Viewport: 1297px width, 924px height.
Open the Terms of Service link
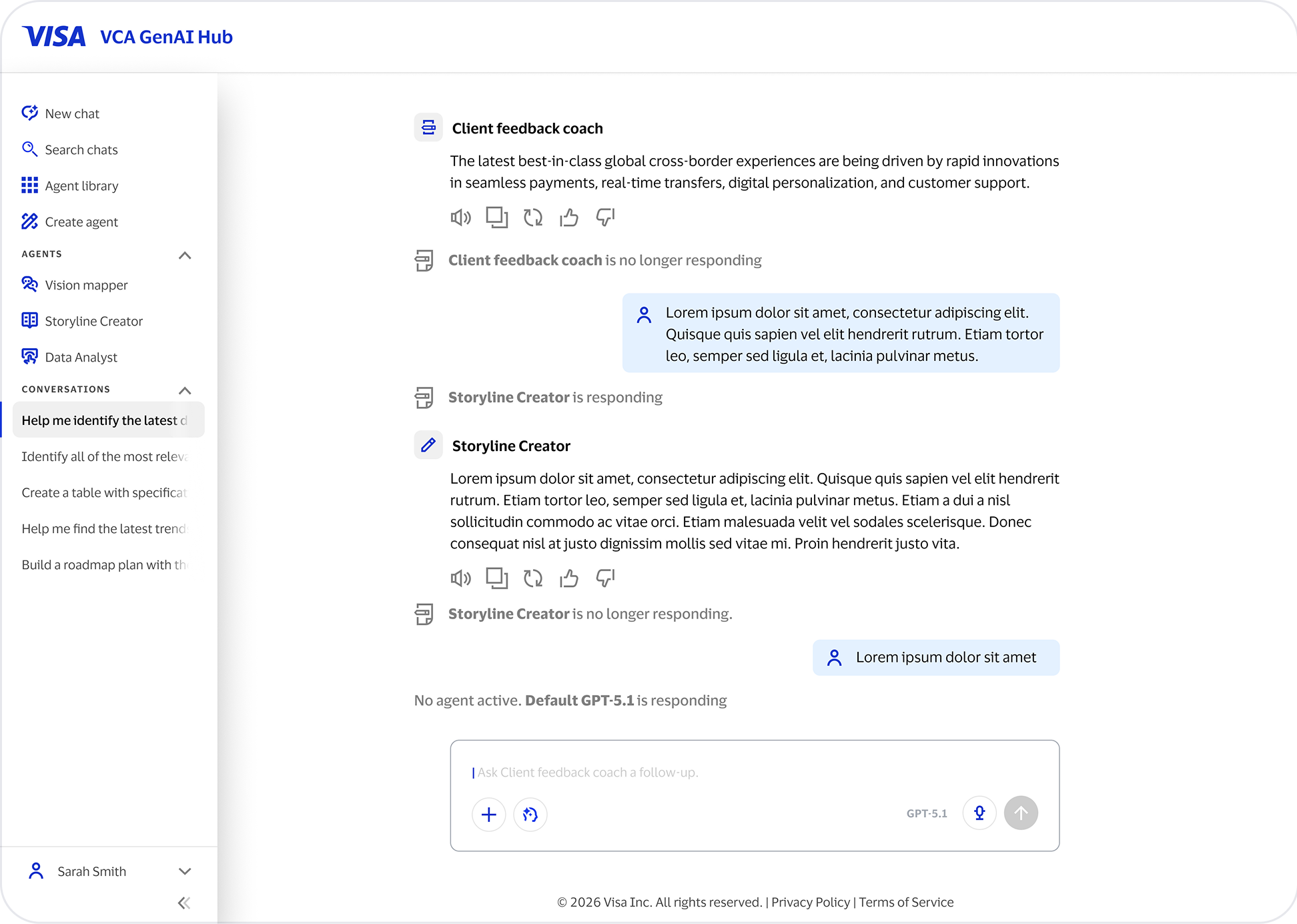[x=906, y=902]
